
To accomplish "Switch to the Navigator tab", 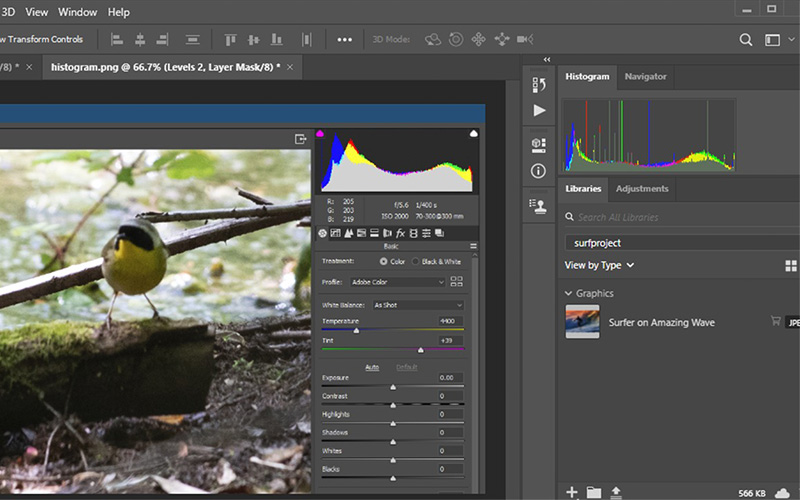I will (645, 76).
